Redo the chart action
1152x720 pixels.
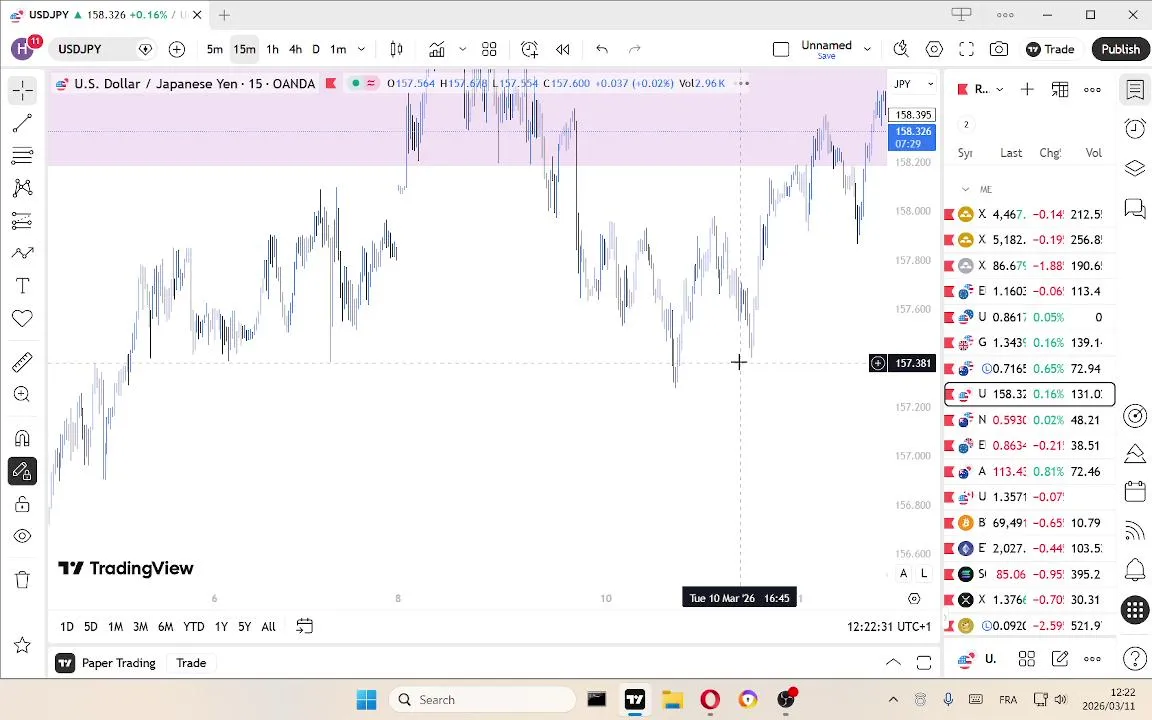point(635,49)
